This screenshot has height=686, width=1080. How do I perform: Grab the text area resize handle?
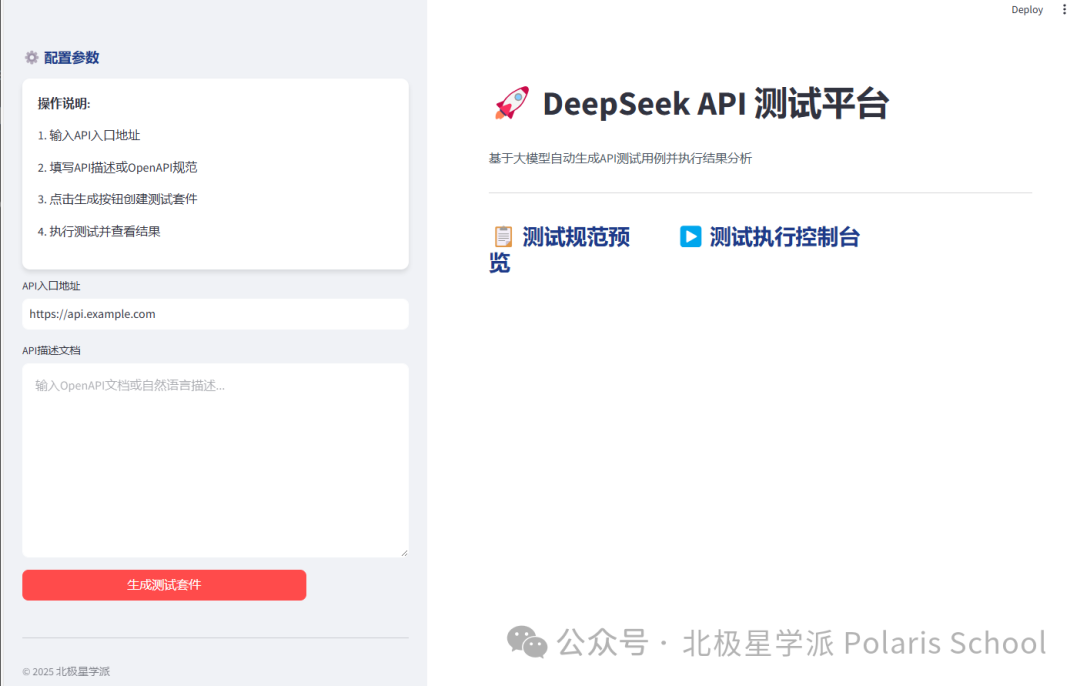[x=404, y=552]
